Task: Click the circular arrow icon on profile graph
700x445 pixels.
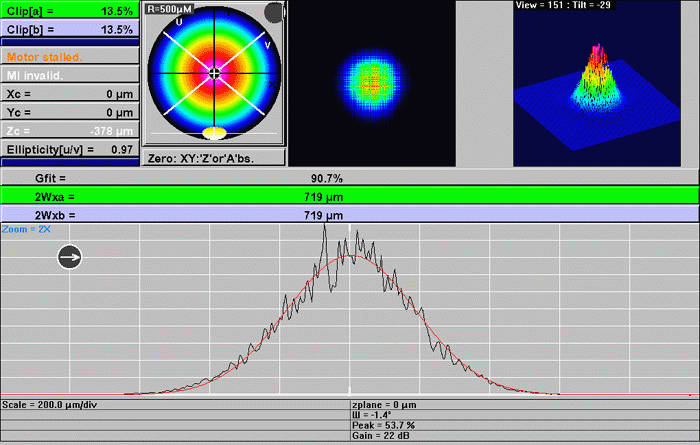Action: (x=70, y=257)
